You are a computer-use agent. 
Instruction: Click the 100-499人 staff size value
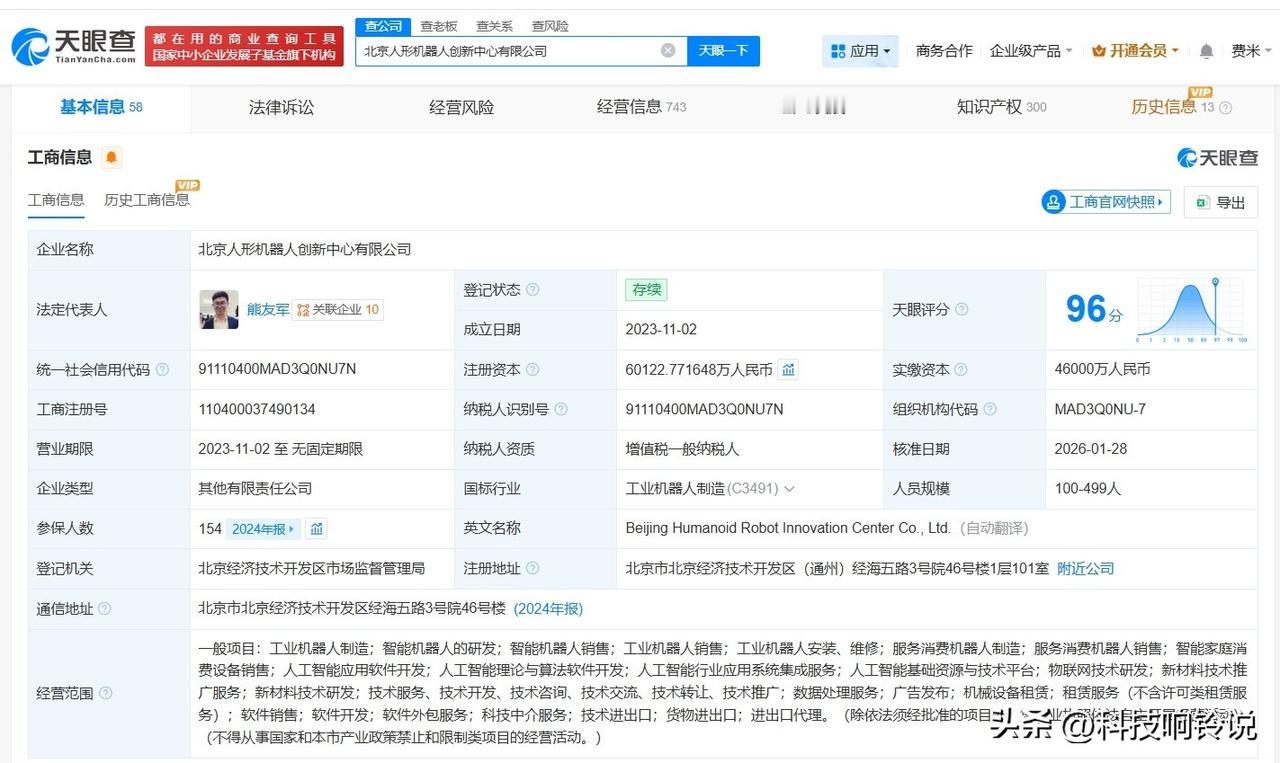(x=1088, y=489)
